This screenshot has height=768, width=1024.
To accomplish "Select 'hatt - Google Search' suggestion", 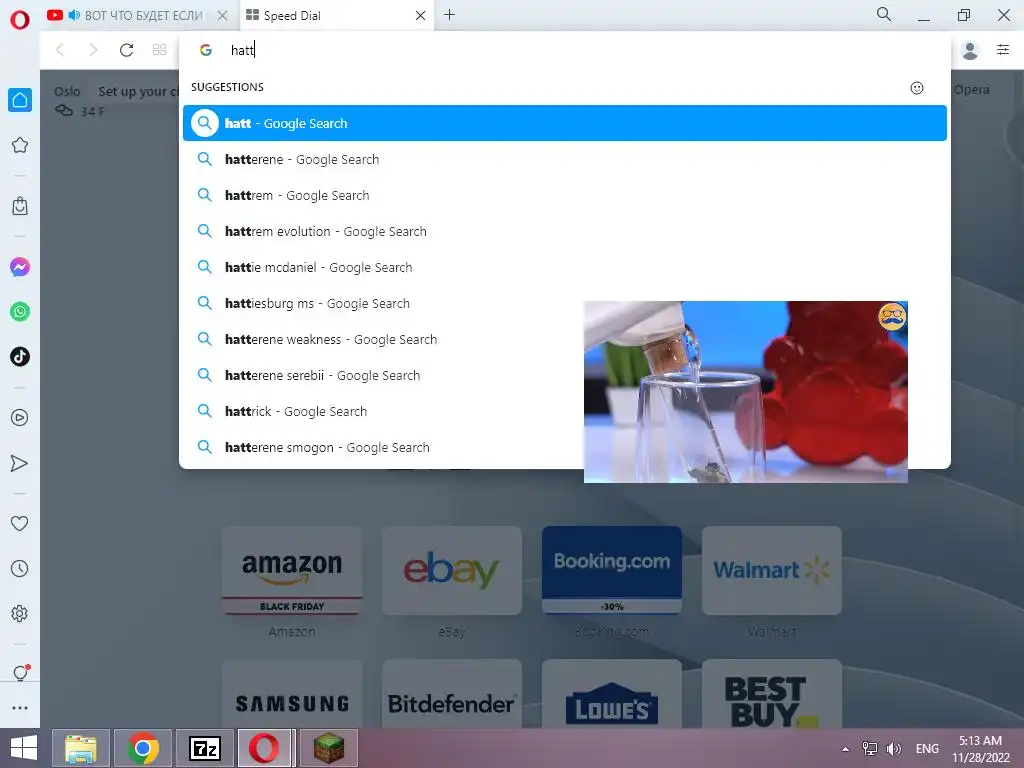I will (x=564, y=123).
